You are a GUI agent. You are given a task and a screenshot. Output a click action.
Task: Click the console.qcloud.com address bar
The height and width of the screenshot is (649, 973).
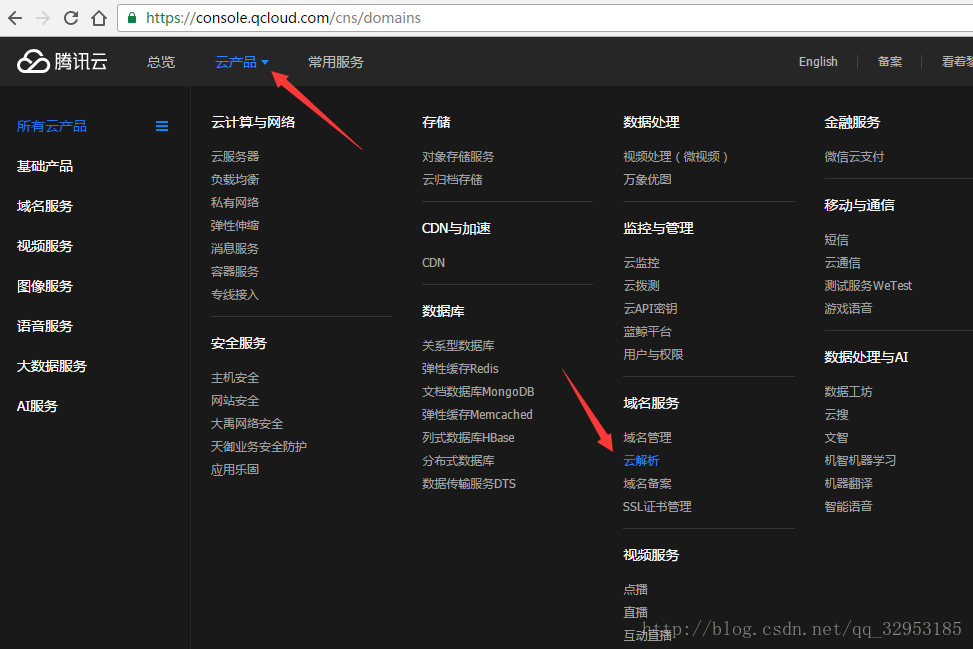[546, 18]
